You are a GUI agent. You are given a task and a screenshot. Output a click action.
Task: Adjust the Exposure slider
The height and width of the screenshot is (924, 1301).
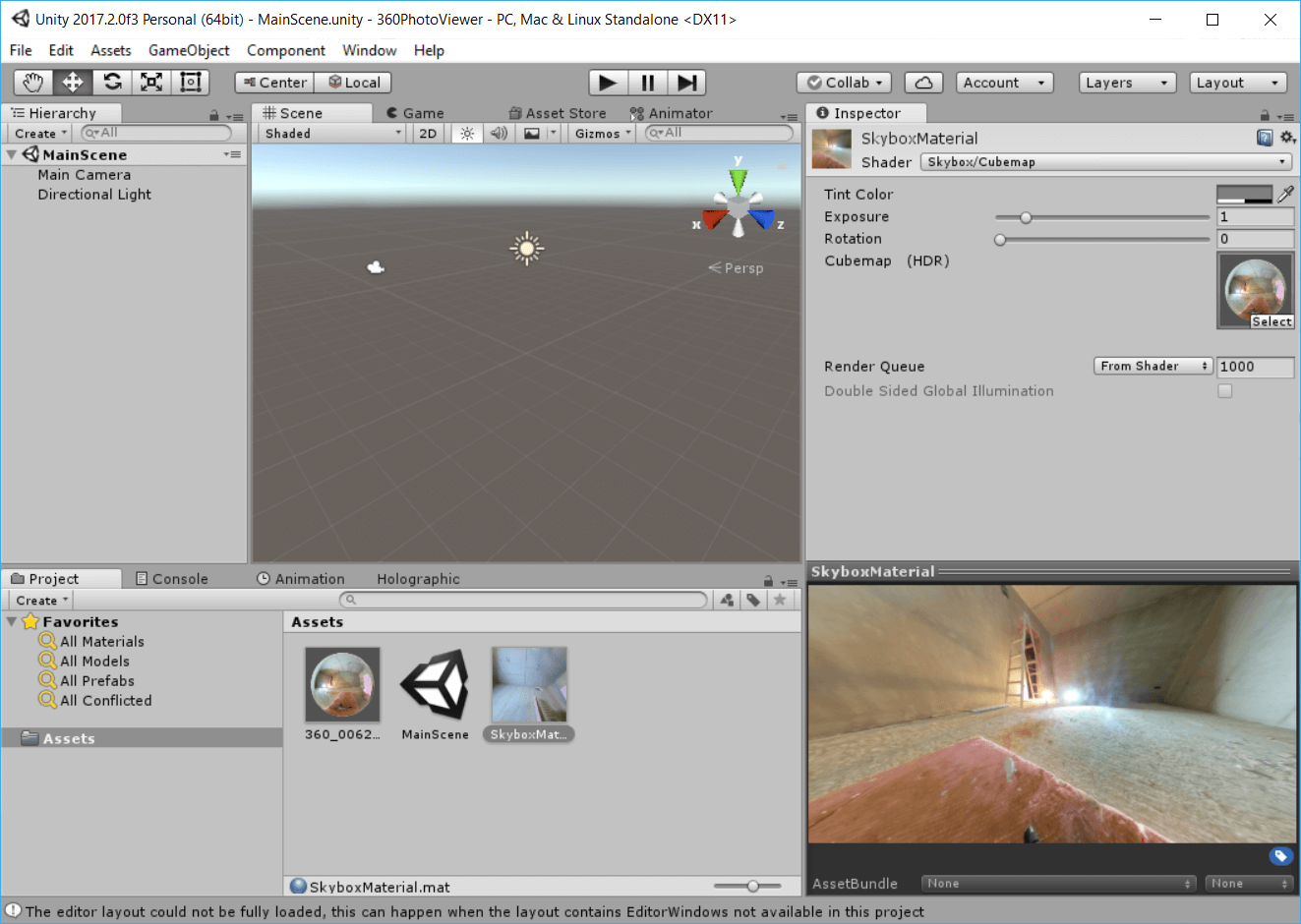pyautogui.click(x=1026, y=217)
